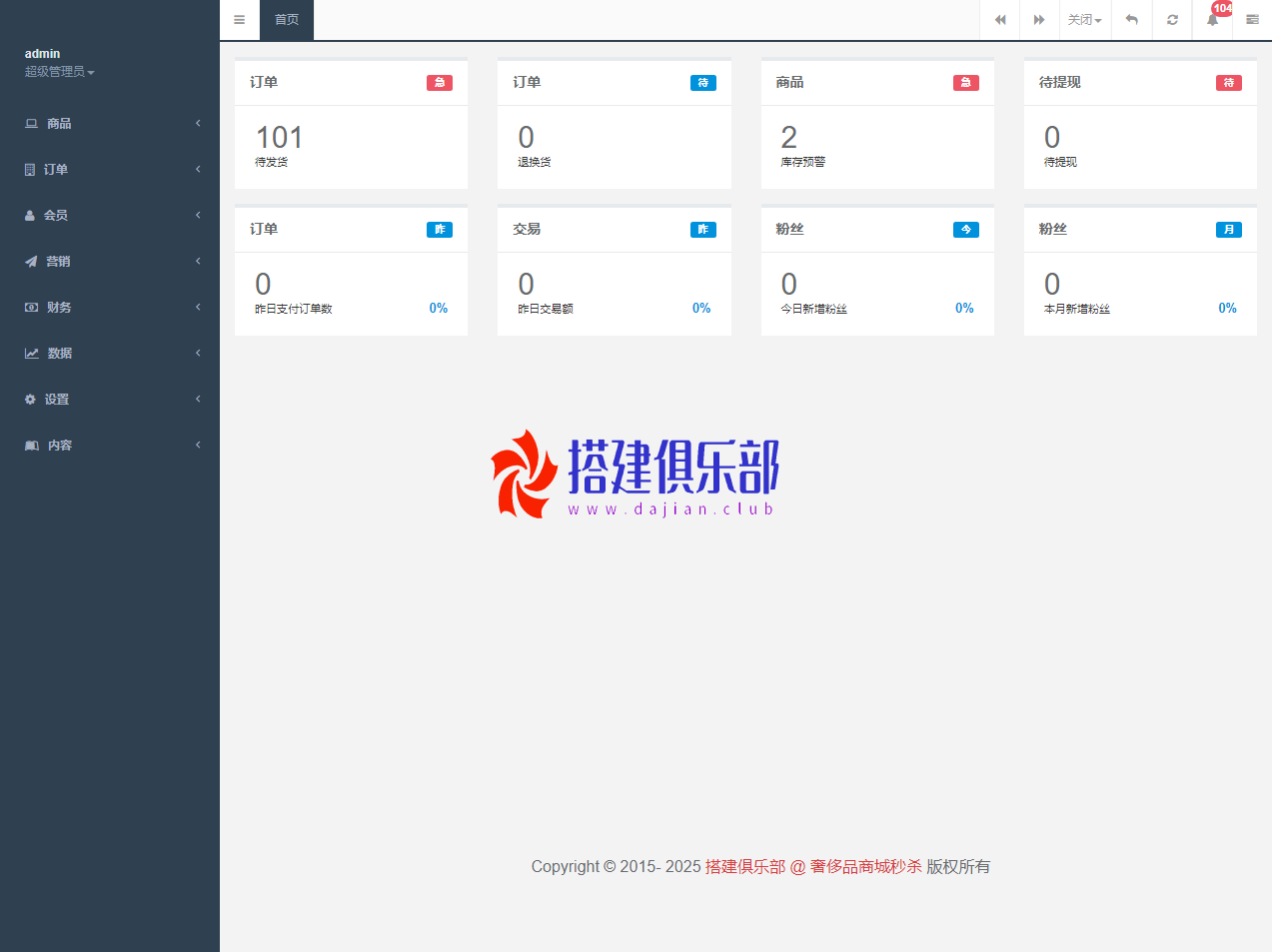Viewport: 1272px width, 952px height.
Task: Click the 设置 gear icon in sidebar
Action: [30, 400]
